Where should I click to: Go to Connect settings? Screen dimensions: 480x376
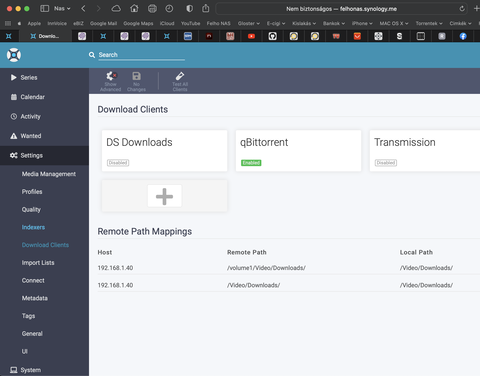tap(33, 280)
